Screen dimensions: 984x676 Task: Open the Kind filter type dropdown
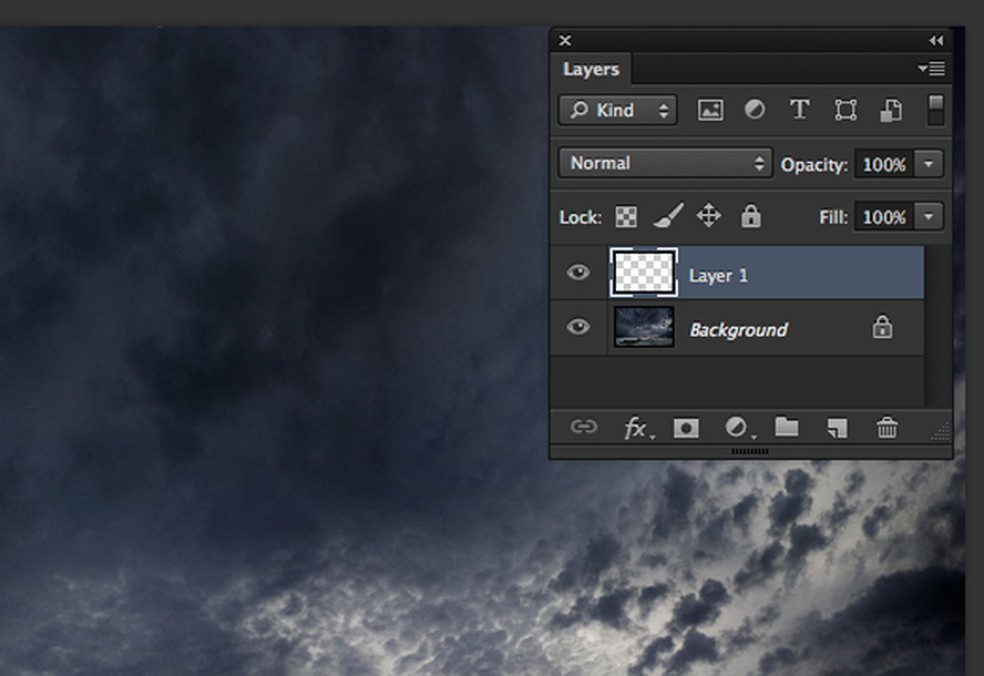618,110
